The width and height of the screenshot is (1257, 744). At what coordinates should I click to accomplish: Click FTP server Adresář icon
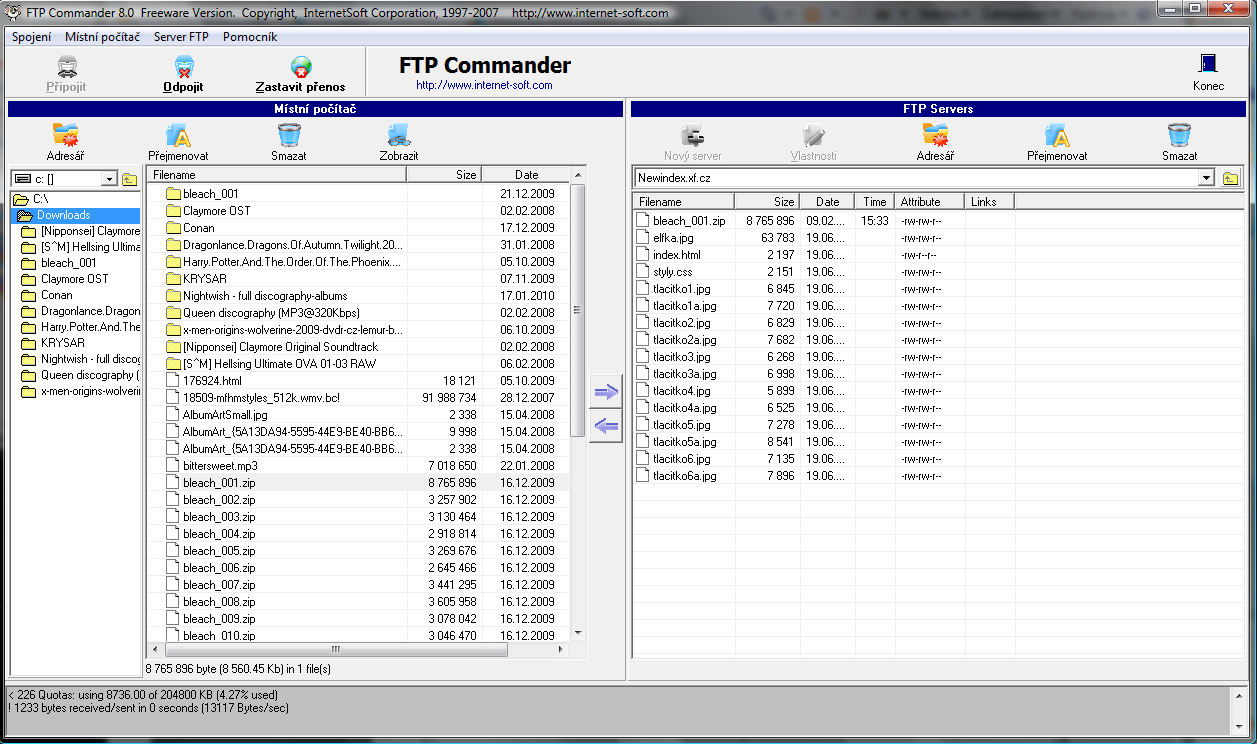tap(935, 135)
